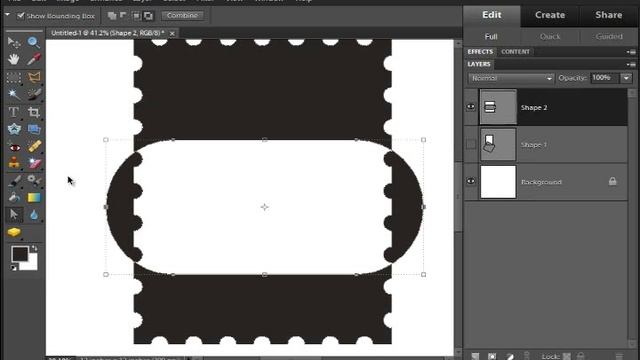Click the Combine button

[x=182, y=16]
